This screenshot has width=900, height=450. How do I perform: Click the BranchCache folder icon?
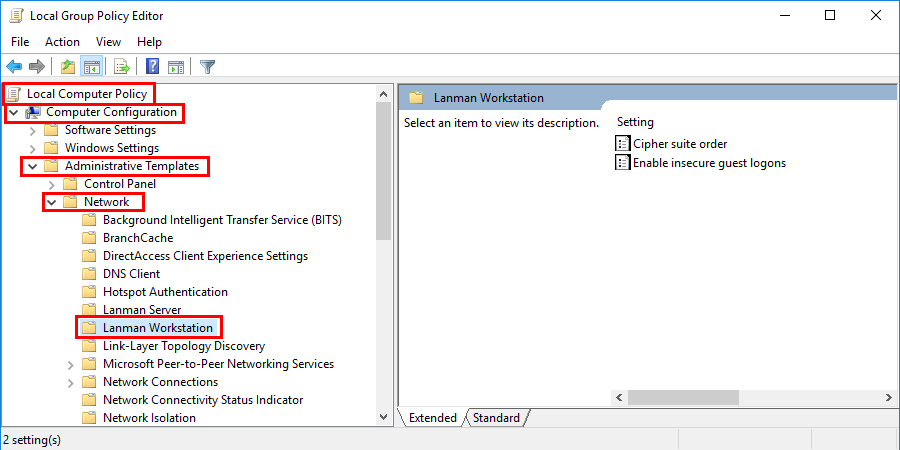tap(89, 238)
